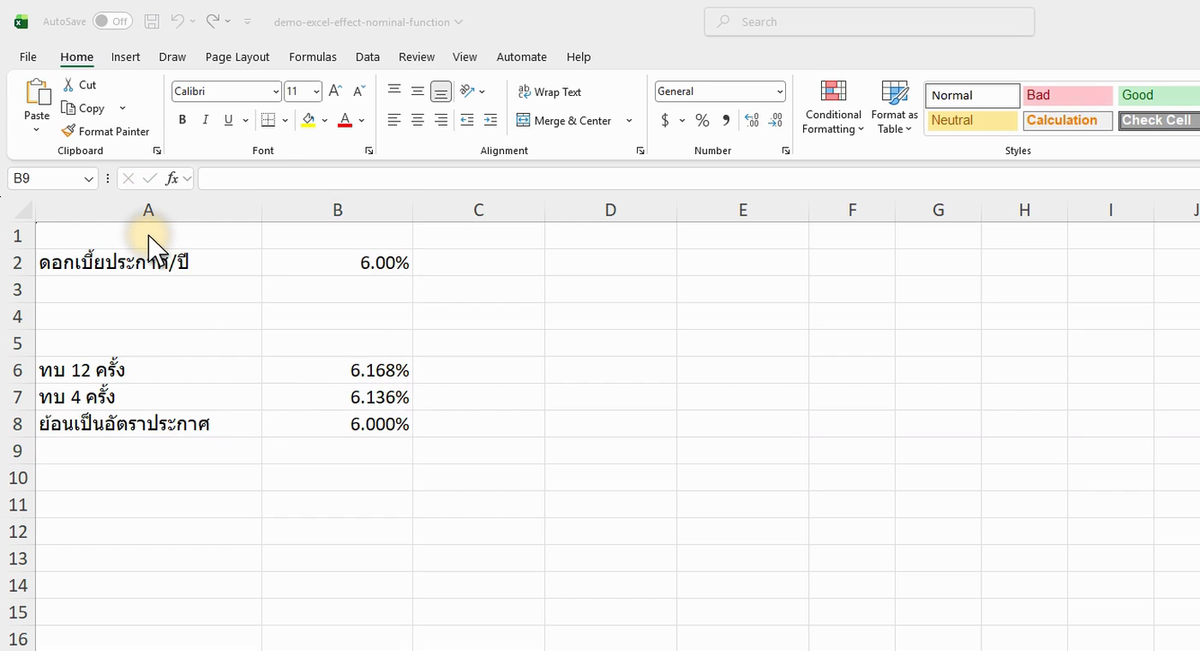The height and width of the screenshot is (651, 1200).
Task: Toggle underline formatting
Action: click(228, 120)
